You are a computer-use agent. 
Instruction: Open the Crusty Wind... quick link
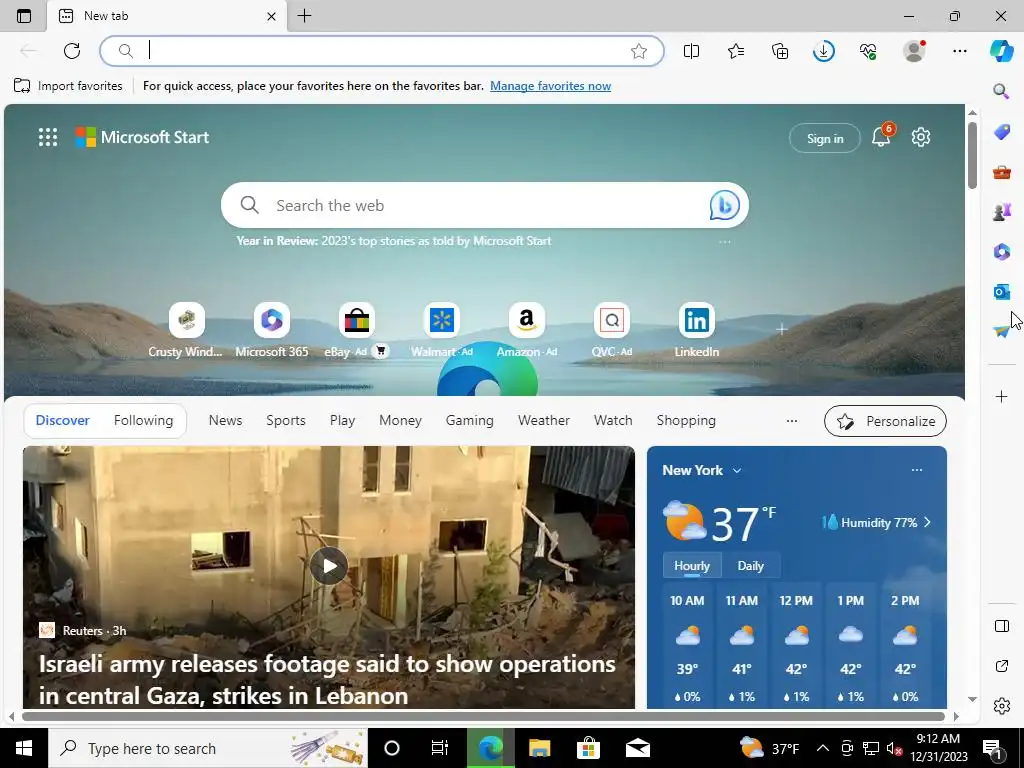tap(186, 330)
